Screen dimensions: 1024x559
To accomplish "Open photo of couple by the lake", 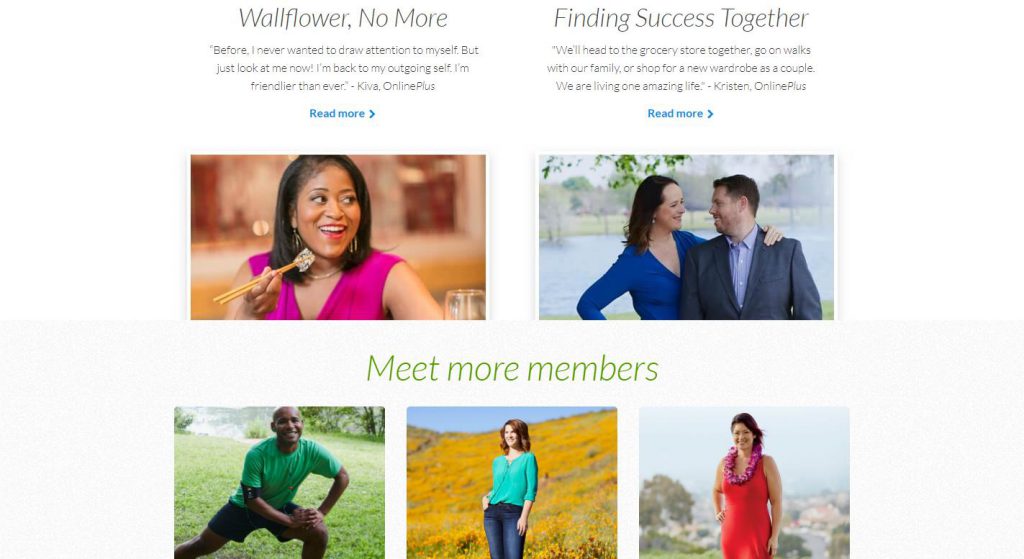I will pyautogui.click(x=686, y=237).
